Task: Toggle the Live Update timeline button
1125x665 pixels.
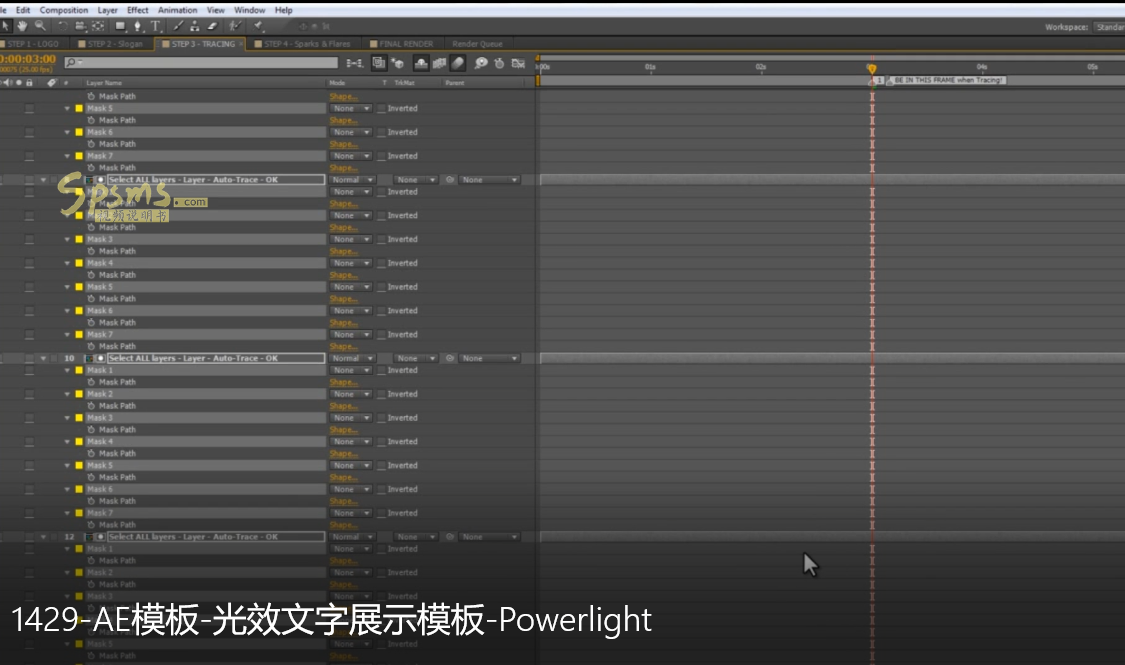Action: 379,63
